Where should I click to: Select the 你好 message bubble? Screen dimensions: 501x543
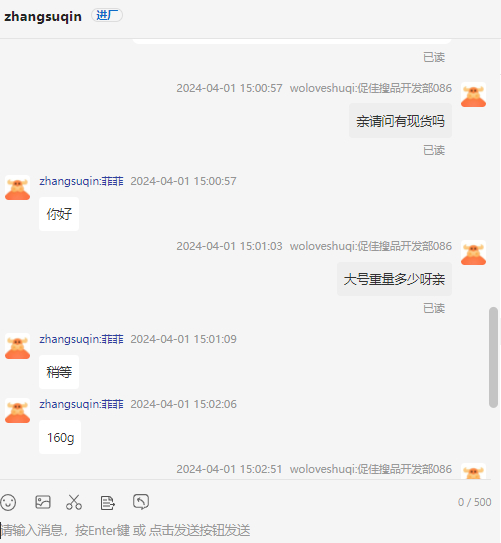59,214
